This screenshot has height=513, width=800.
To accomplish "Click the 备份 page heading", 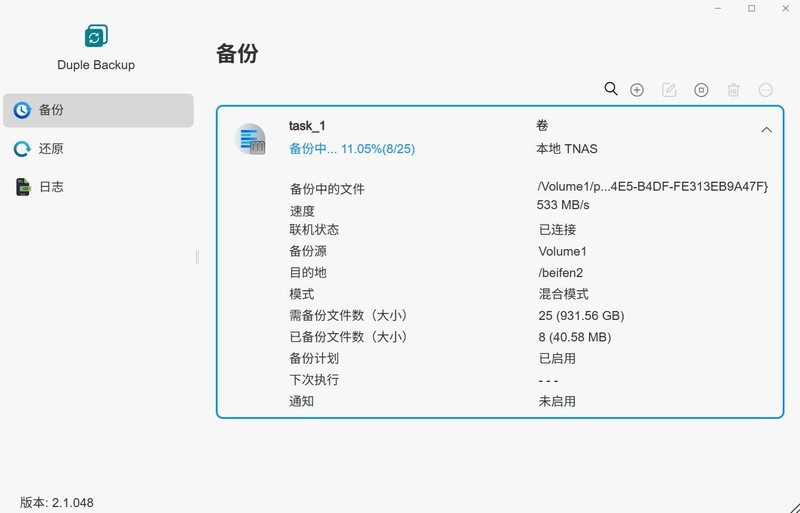I will (237, 54).
